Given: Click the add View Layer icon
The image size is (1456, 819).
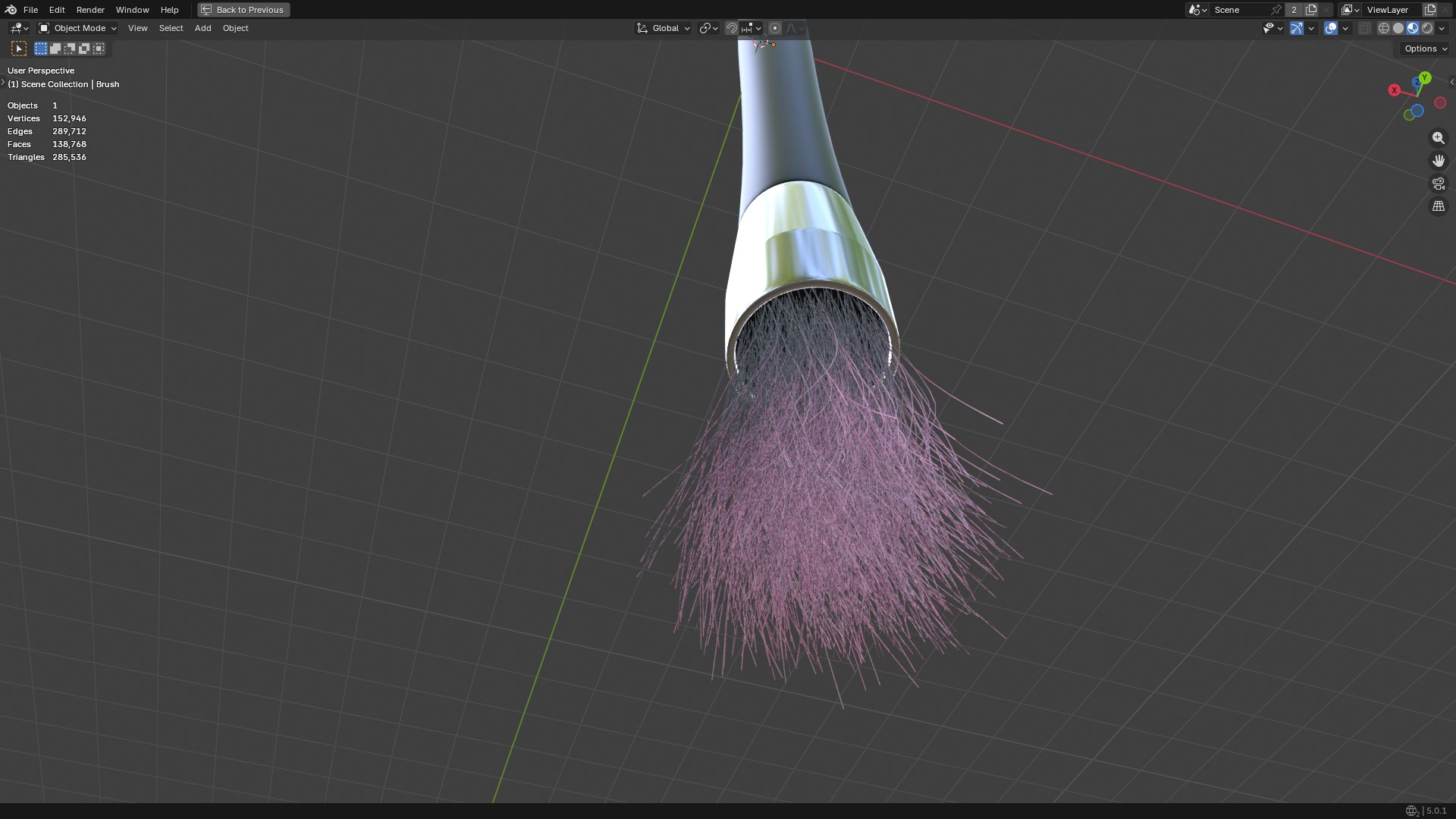Looking at the screenshot, I should [1430, 10].
